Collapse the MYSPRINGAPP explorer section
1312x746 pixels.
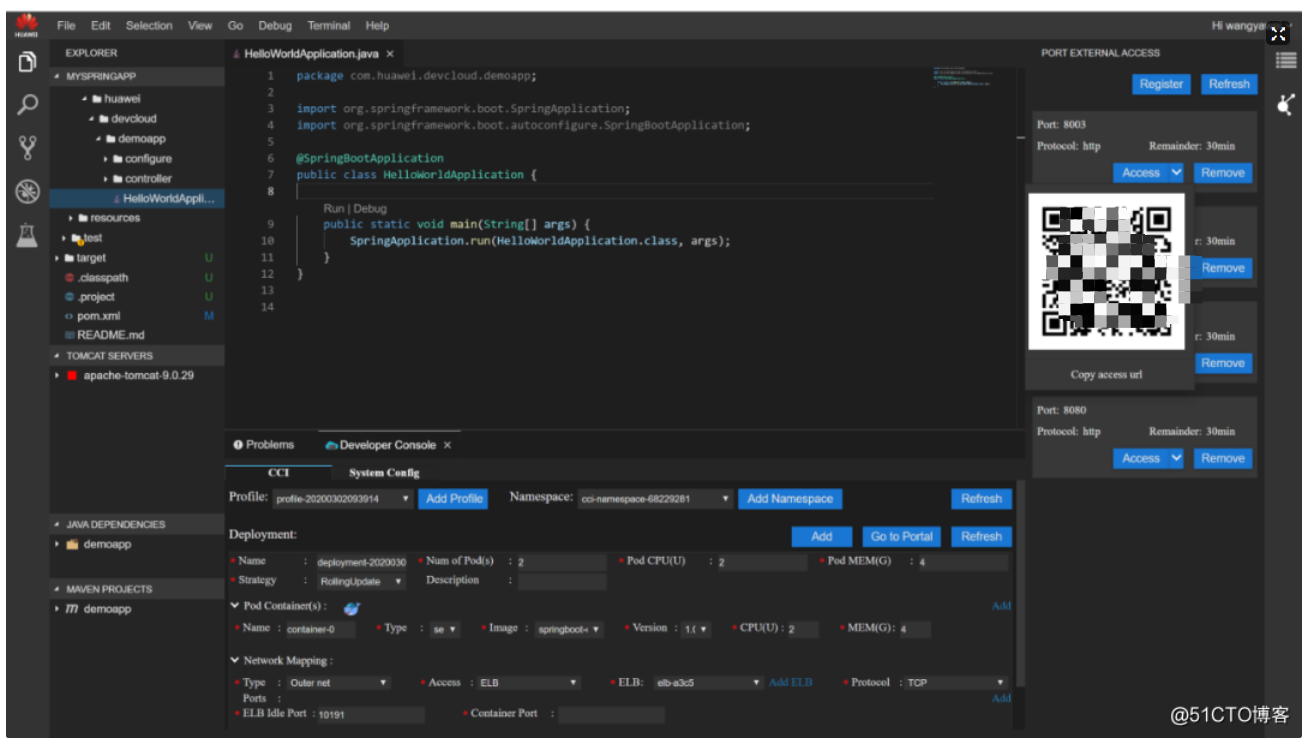click(x=57, y=76)
